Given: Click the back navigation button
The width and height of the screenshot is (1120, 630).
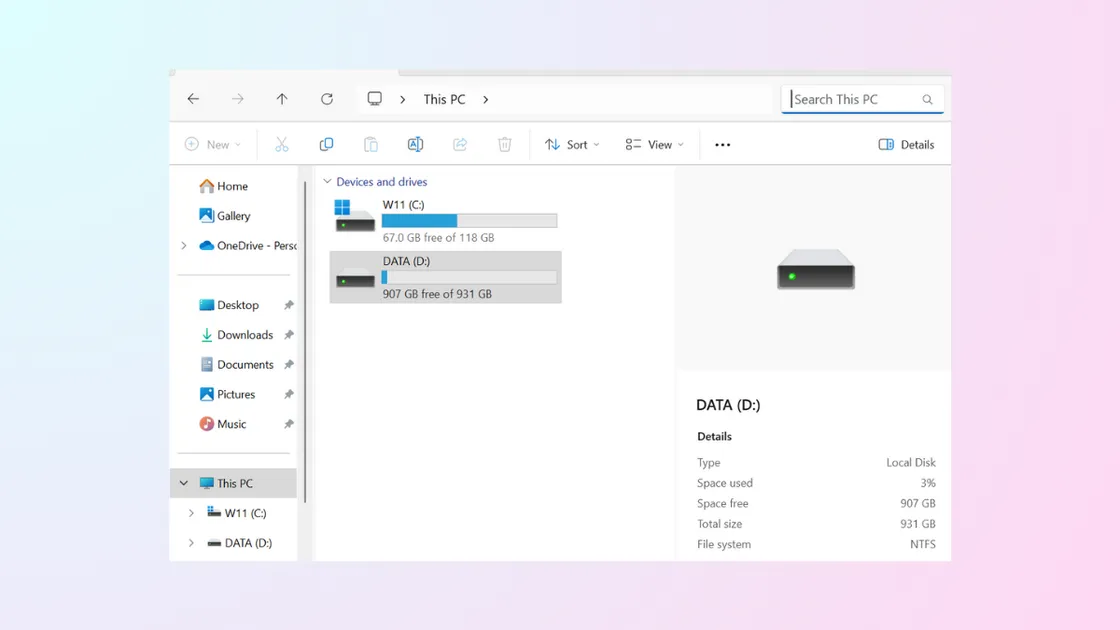Looking at the screenshot, I should click(x=193, y=99).
